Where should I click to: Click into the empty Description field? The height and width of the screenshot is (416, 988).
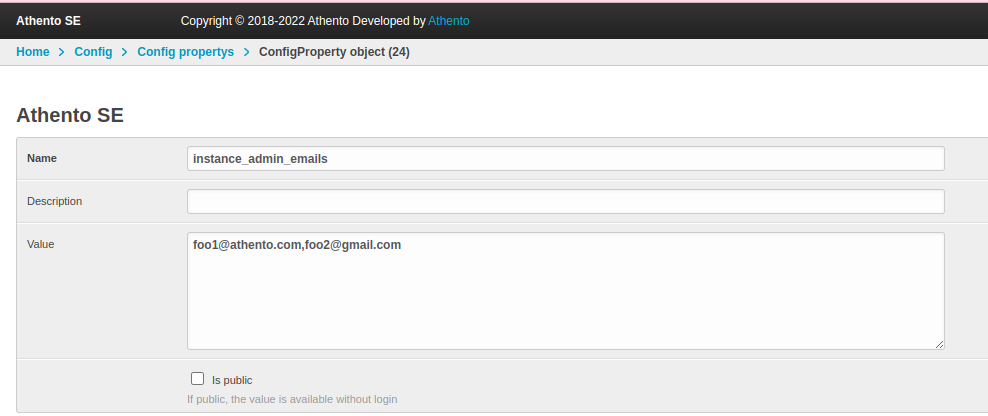click(x=565, y=201)
